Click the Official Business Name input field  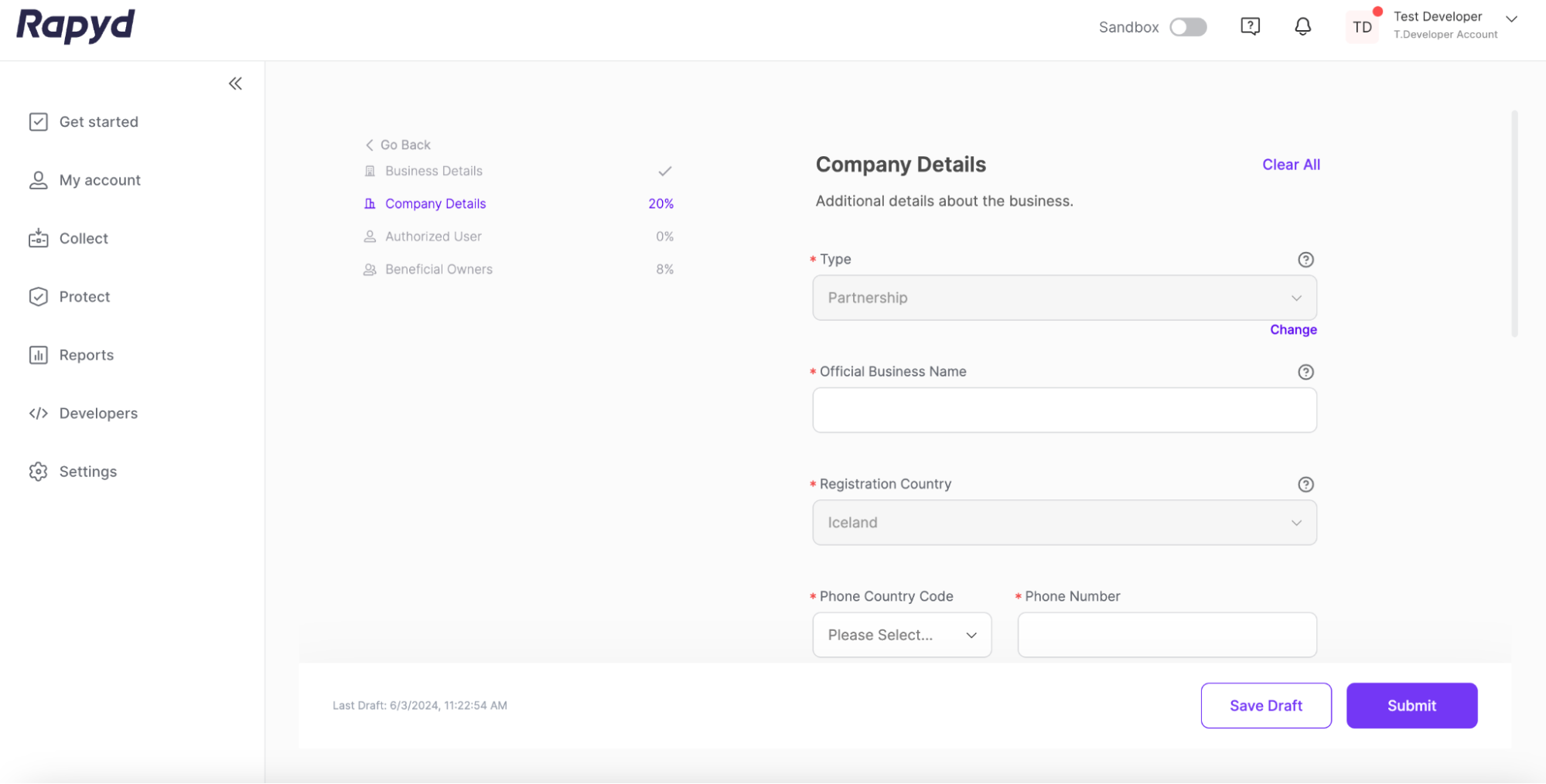click(1063, 410)
